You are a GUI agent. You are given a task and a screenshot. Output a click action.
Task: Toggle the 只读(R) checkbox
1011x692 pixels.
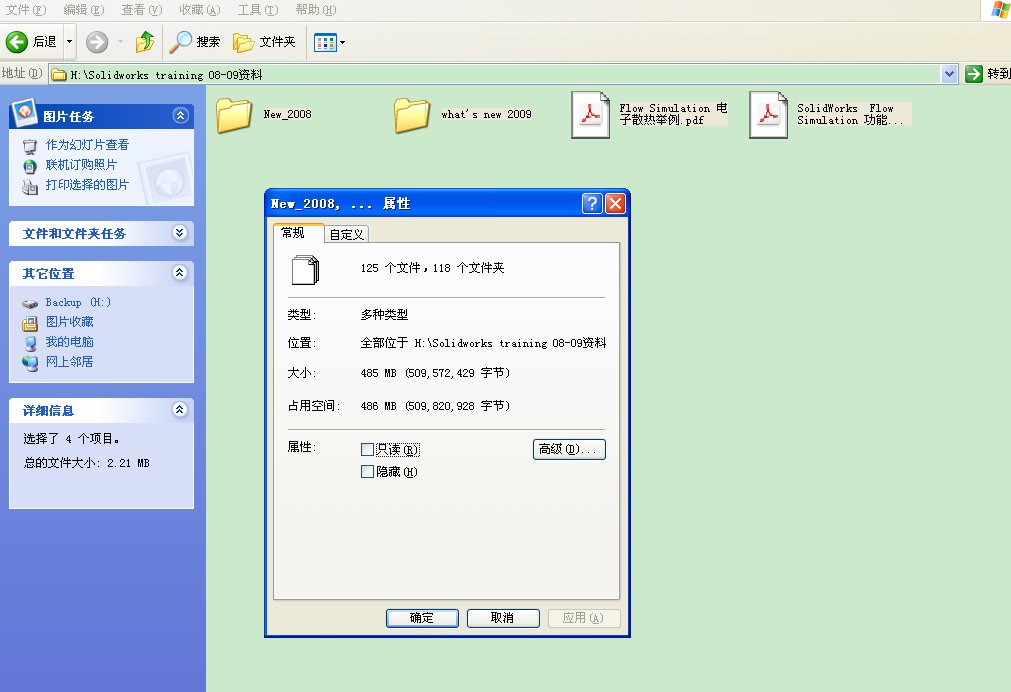368,450
